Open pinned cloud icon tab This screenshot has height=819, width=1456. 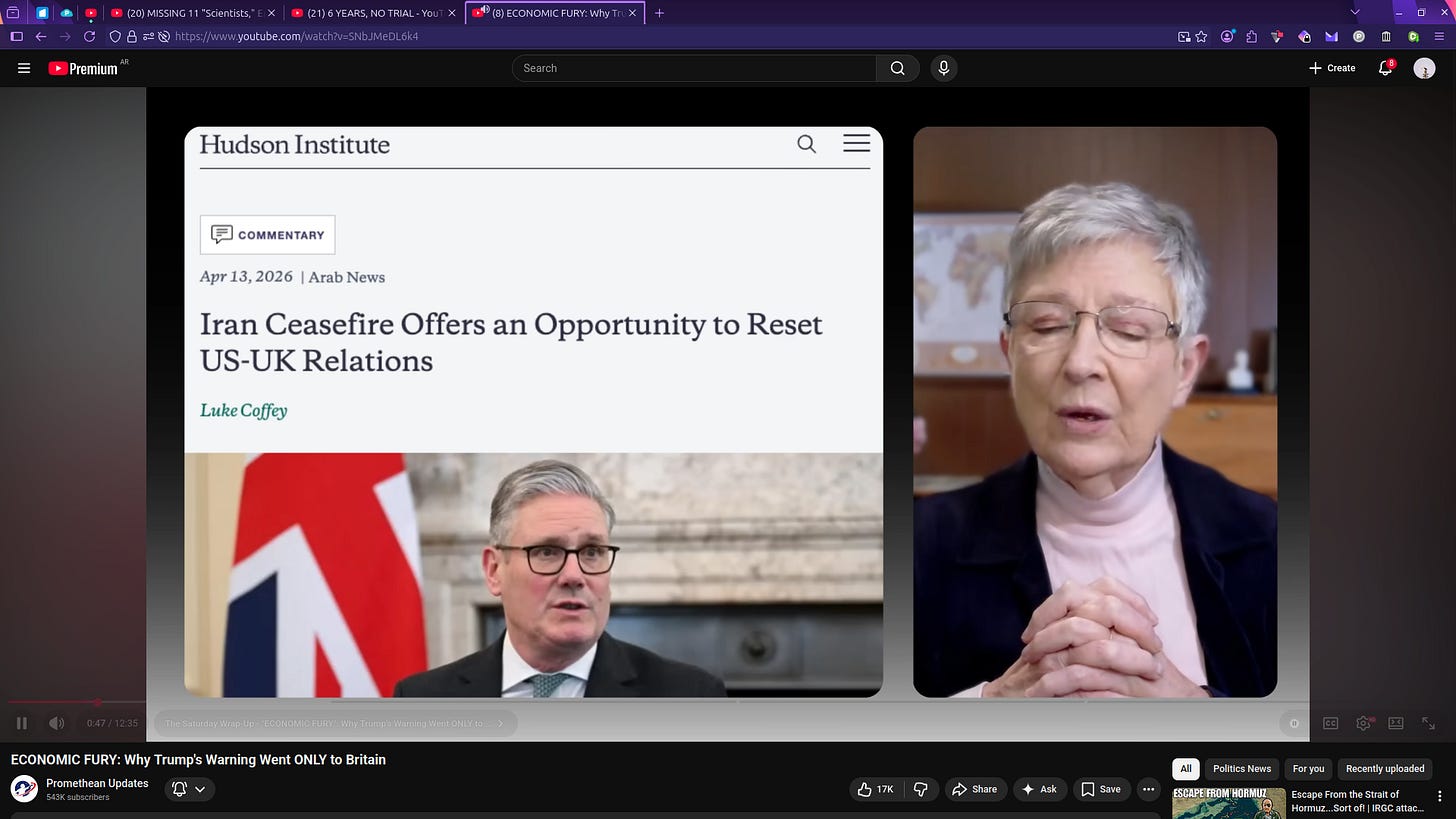pos(66,13)
